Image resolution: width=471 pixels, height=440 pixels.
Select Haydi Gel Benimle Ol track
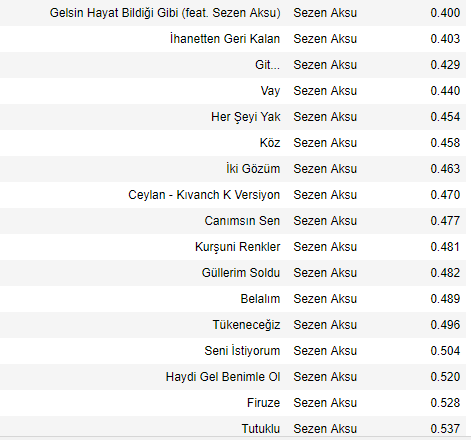tap(223, 377)
